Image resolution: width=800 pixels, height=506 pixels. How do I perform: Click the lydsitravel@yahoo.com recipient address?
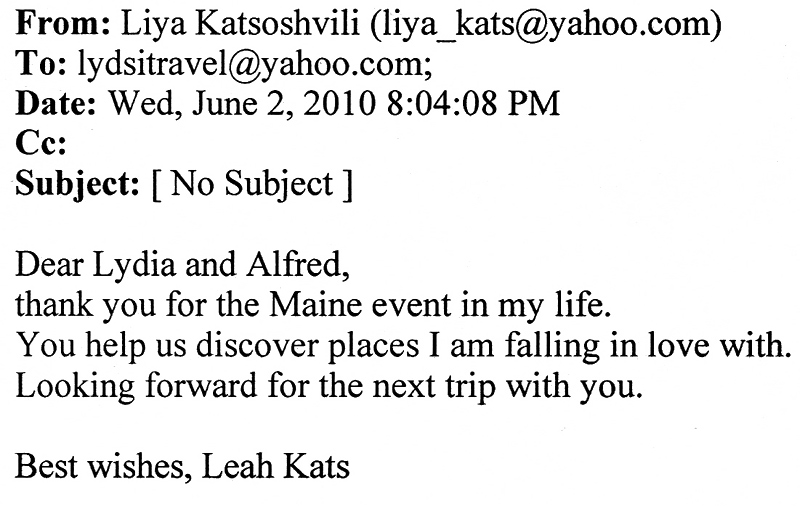click(x=255, y=65)
